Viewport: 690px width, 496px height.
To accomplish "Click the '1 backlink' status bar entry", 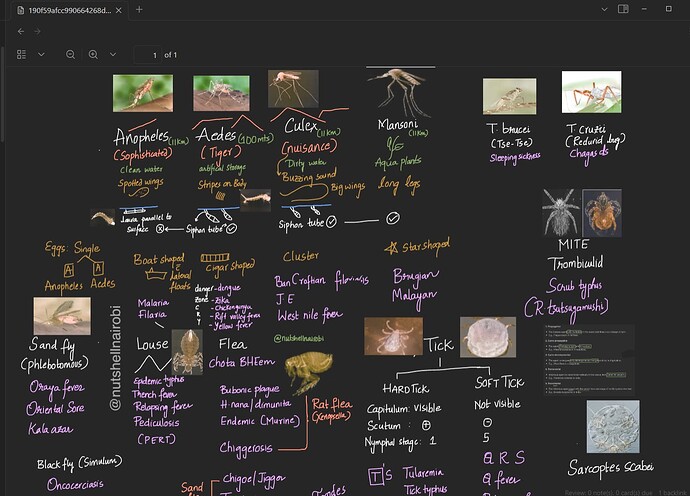I will tap(672, 492).
